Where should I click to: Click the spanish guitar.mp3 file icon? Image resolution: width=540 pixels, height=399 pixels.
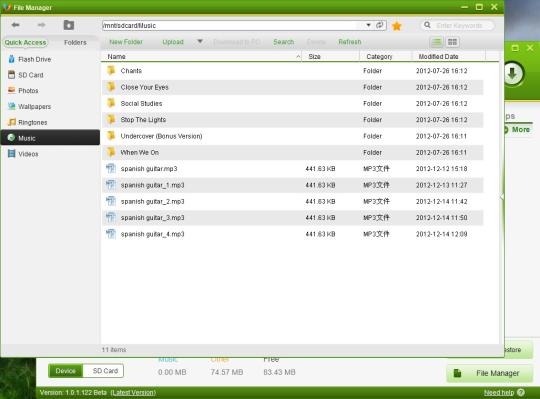tap(111, 168)
